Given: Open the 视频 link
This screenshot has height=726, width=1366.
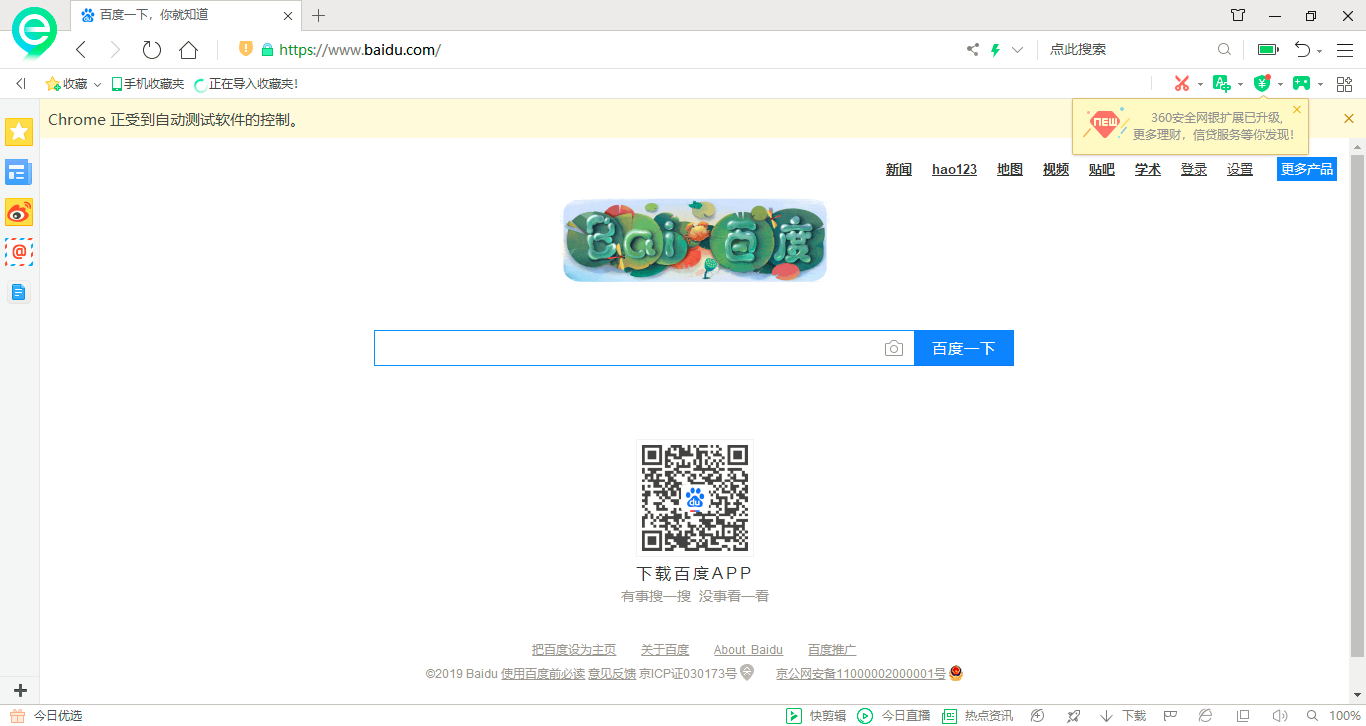Looking at the screenshot, I should tap(1056, 169).
